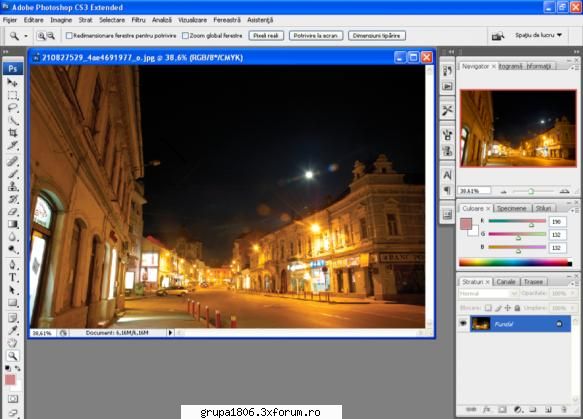Open the Zoom tool preset picker arrow
This screenshot has width=583, height=419.
(x=26, y=36)
